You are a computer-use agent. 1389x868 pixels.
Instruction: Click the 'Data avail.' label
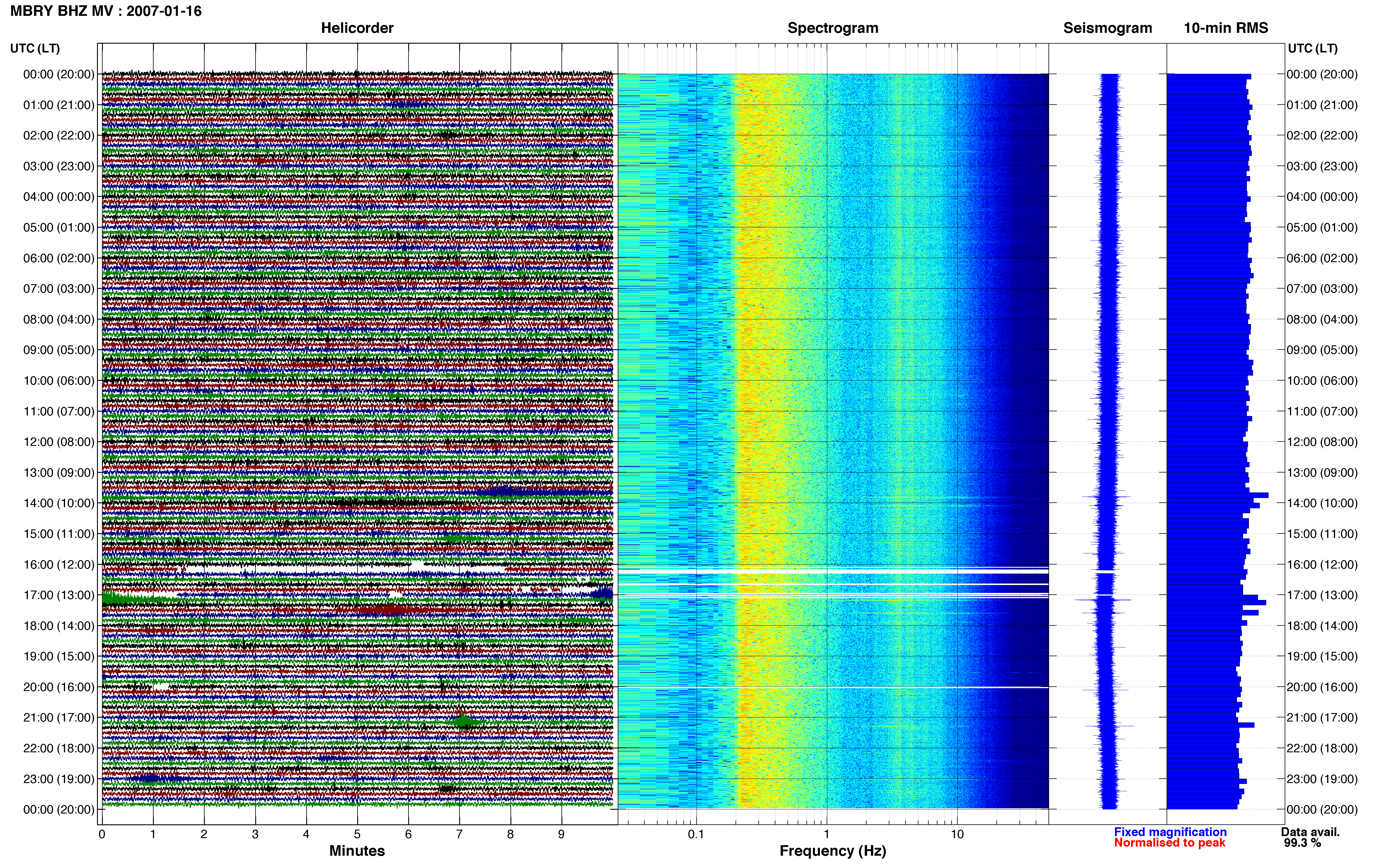[x=1310, y=832]
